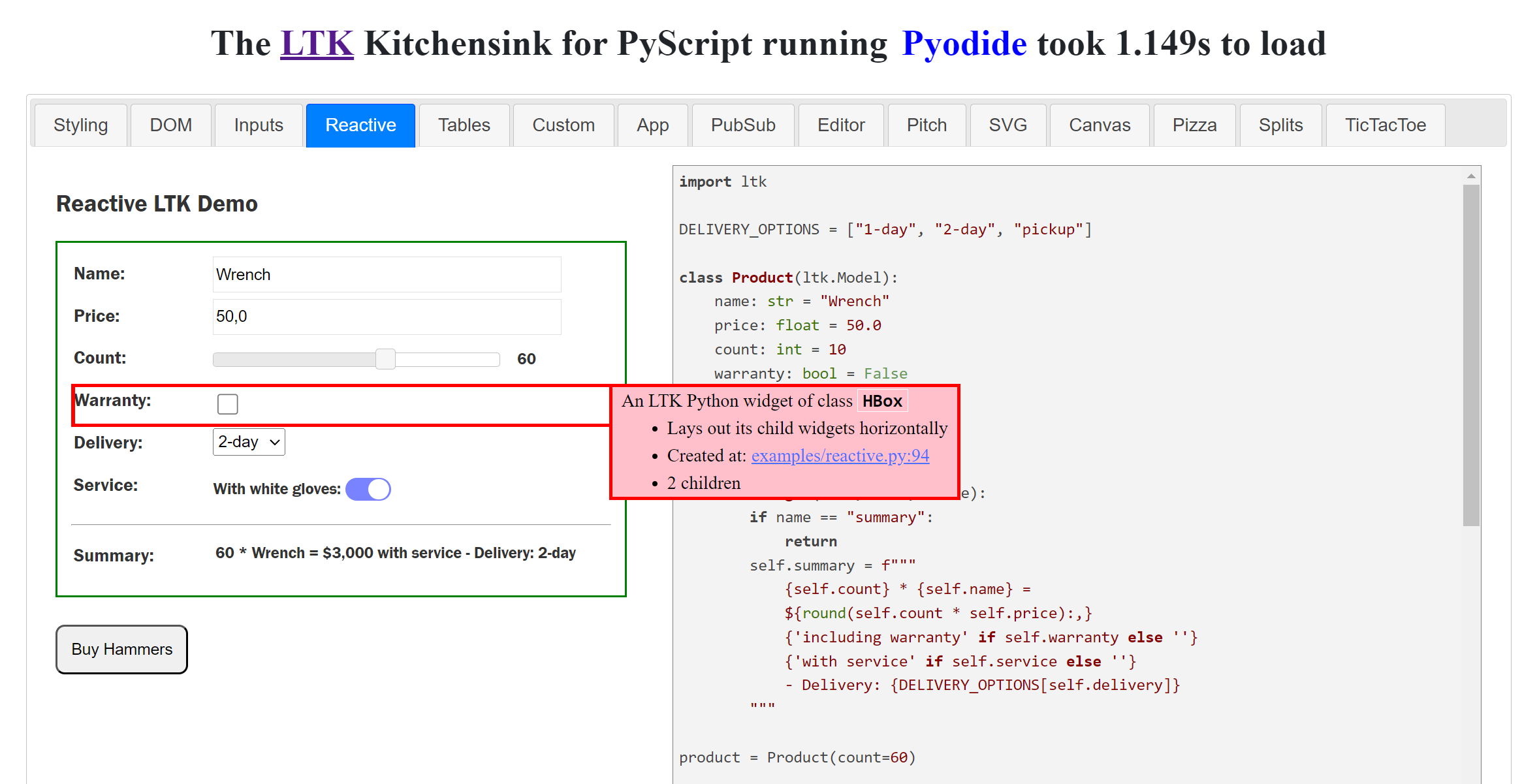Go to the Tables tab
This screenshot has height=784, width=1522.
coord(464,125)
